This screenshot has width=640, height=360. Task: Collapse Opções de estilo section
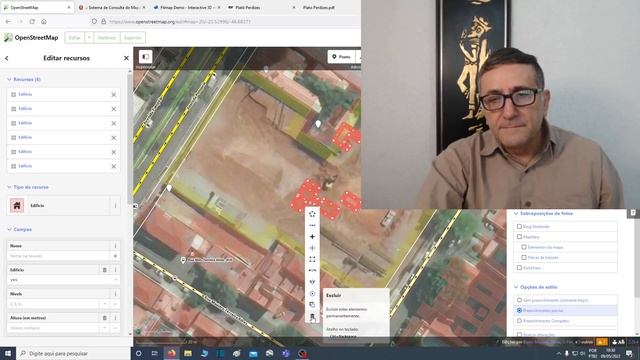point(536,287)
